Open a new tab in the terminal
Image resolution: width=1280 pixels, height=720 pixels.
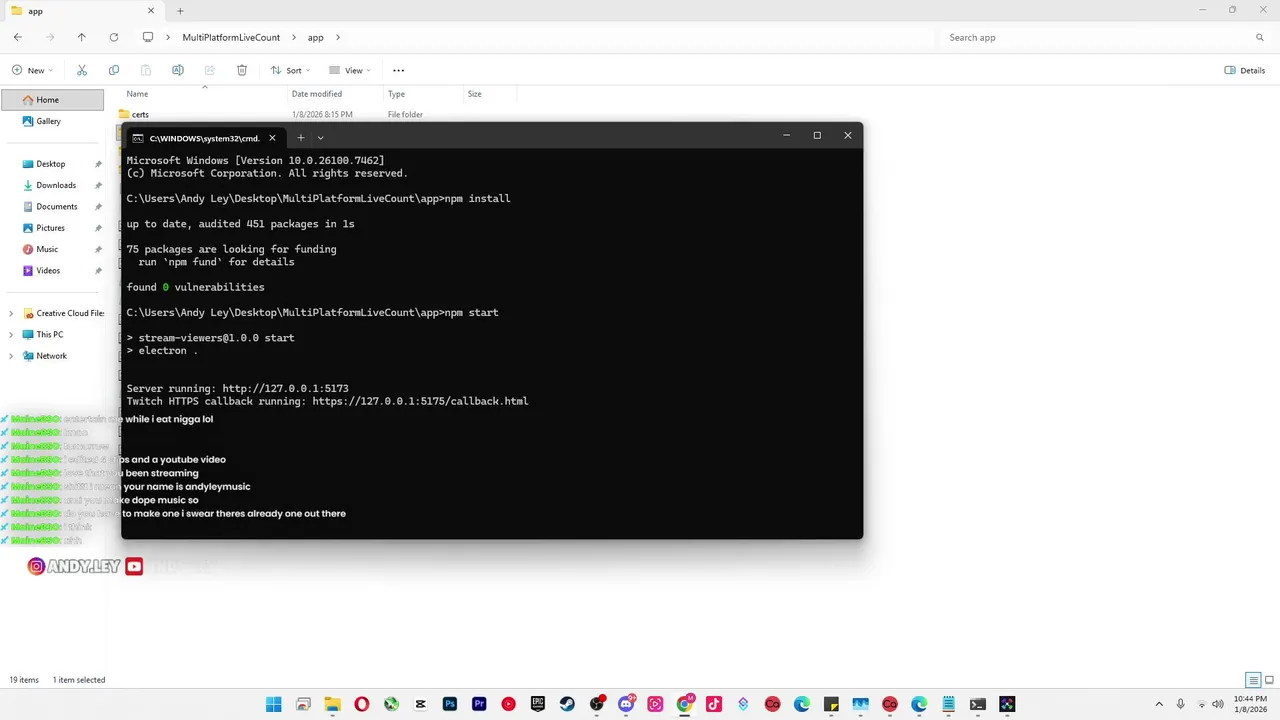[x=300, y=138]
